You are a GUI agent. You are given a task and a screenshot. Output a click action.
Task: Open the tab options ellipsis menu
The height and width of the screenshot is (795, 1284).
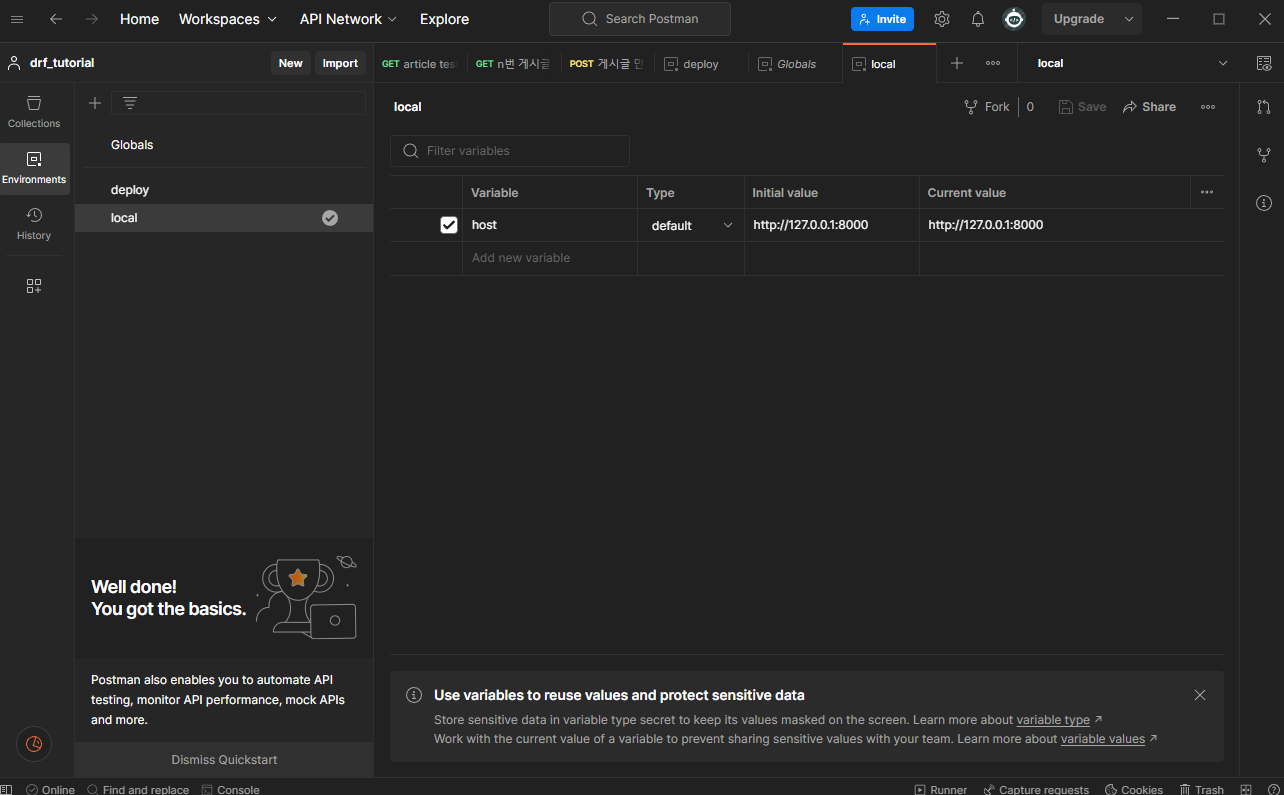click(993, 63)
